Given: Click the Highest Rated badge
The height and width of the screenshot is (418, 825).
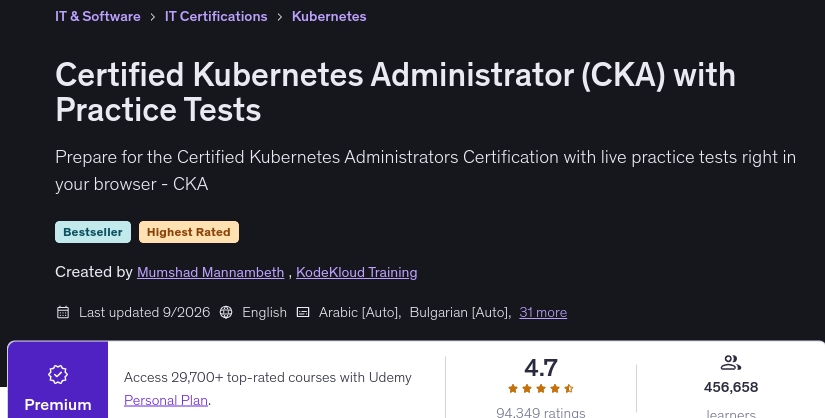Looking at the screenshot, I should pos(189,232).
